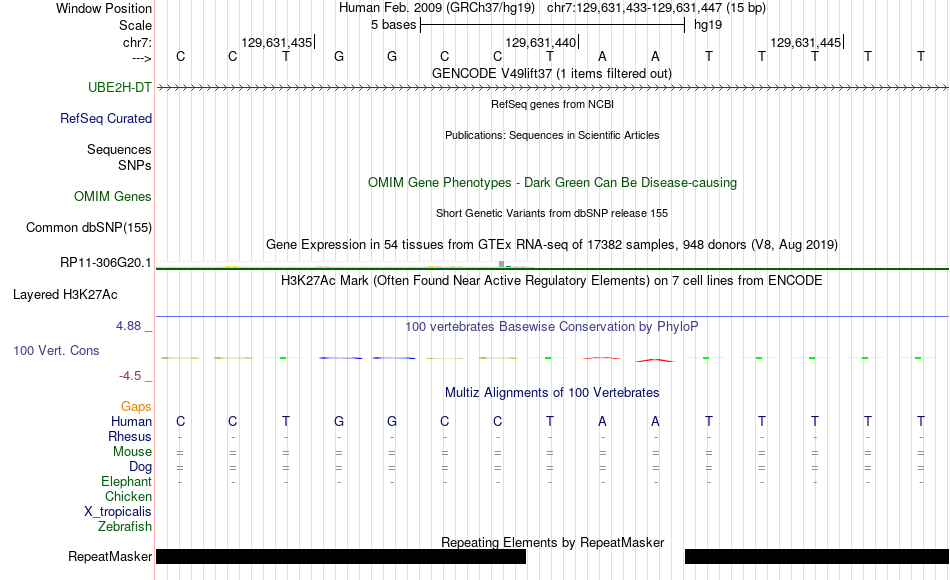Click the RP11-306G20.1 GTEx label
950x580 pixels.
coord(105,262)
